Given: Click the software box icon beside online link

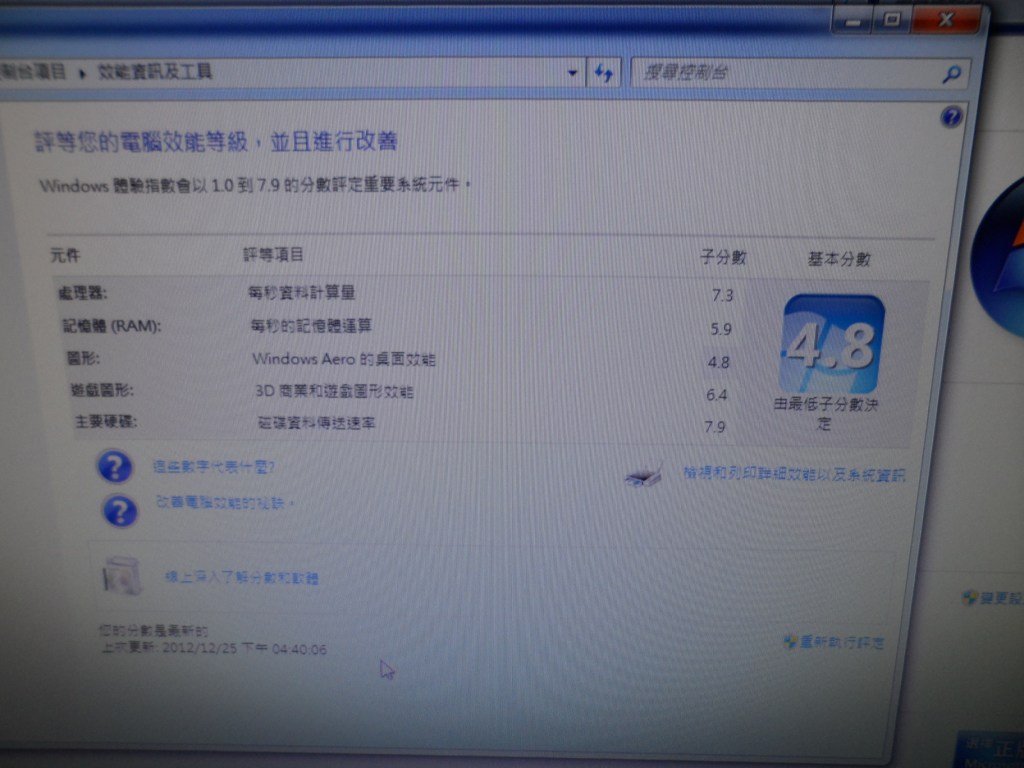Looking at the screenshot, I should (122, 575).
